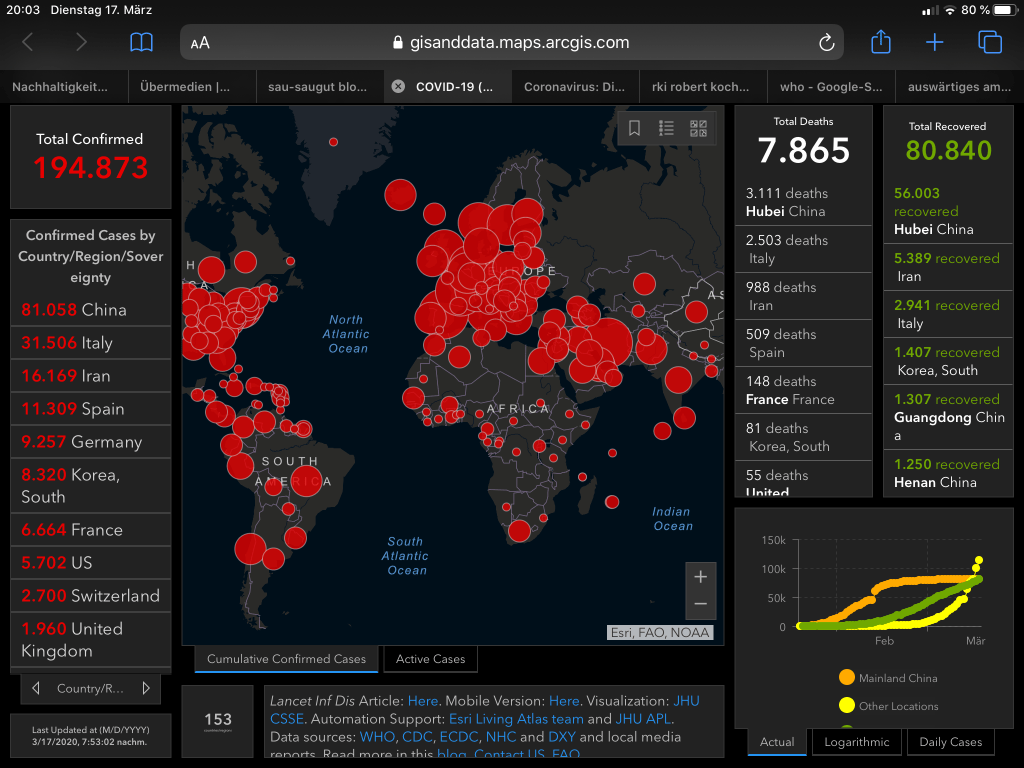Switch to Coronavirus browser tab
1024x768 pixels.
574,87
